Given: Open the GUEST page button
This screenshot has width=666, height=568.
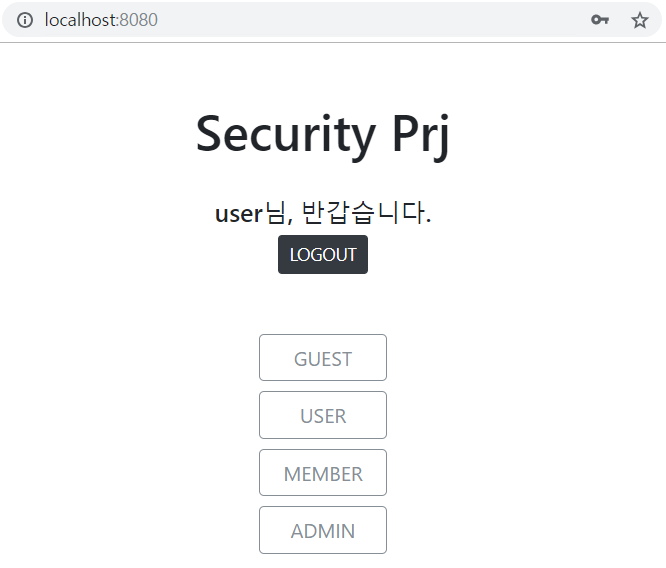Looking at the screenshot, I should point(323,358).
